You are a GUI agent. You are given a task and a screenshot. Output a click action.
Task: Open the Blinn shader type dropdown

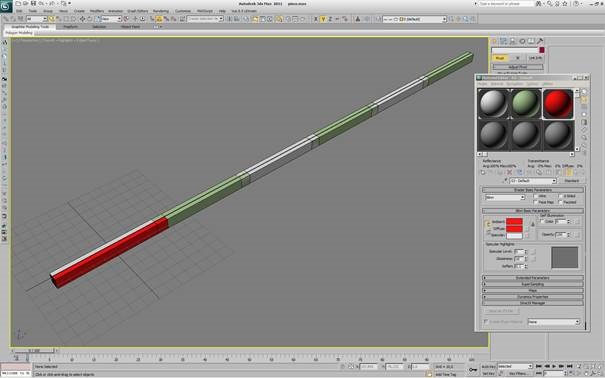pos(505,197)
